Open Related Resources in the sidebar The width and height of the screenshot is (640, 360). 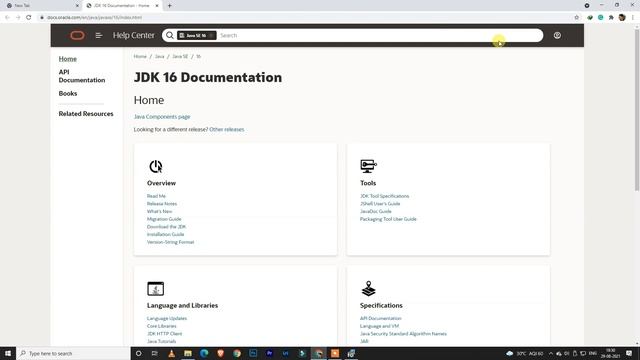coord(86,114)
